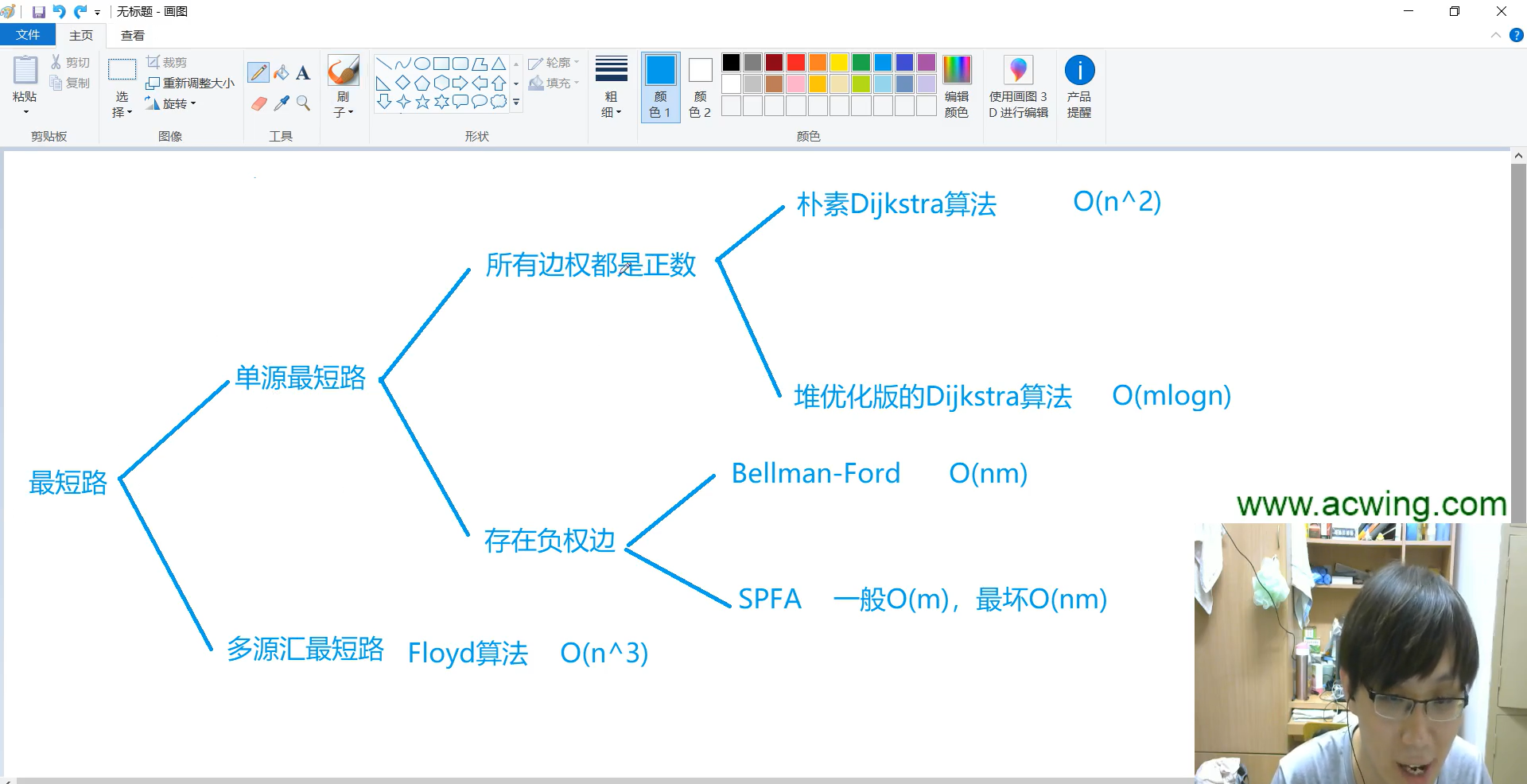
Task: Select the rectangle shape
Action: pyautogui.click(x=441, y=64)
